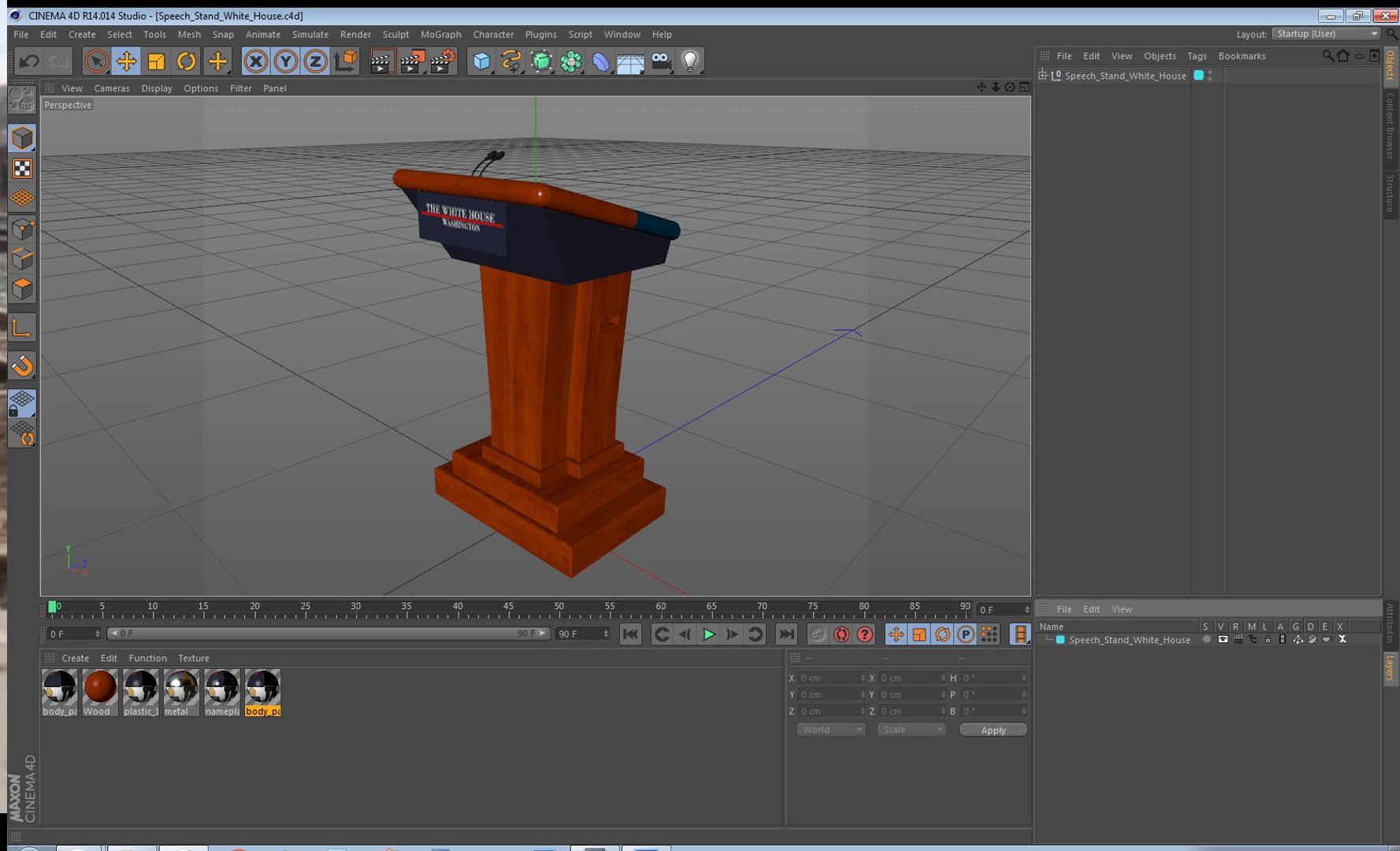This screenshot has height=851, width=1400.
Task: Expand Speech_Stand_White_House object tree
Action: click(1043, 75)
